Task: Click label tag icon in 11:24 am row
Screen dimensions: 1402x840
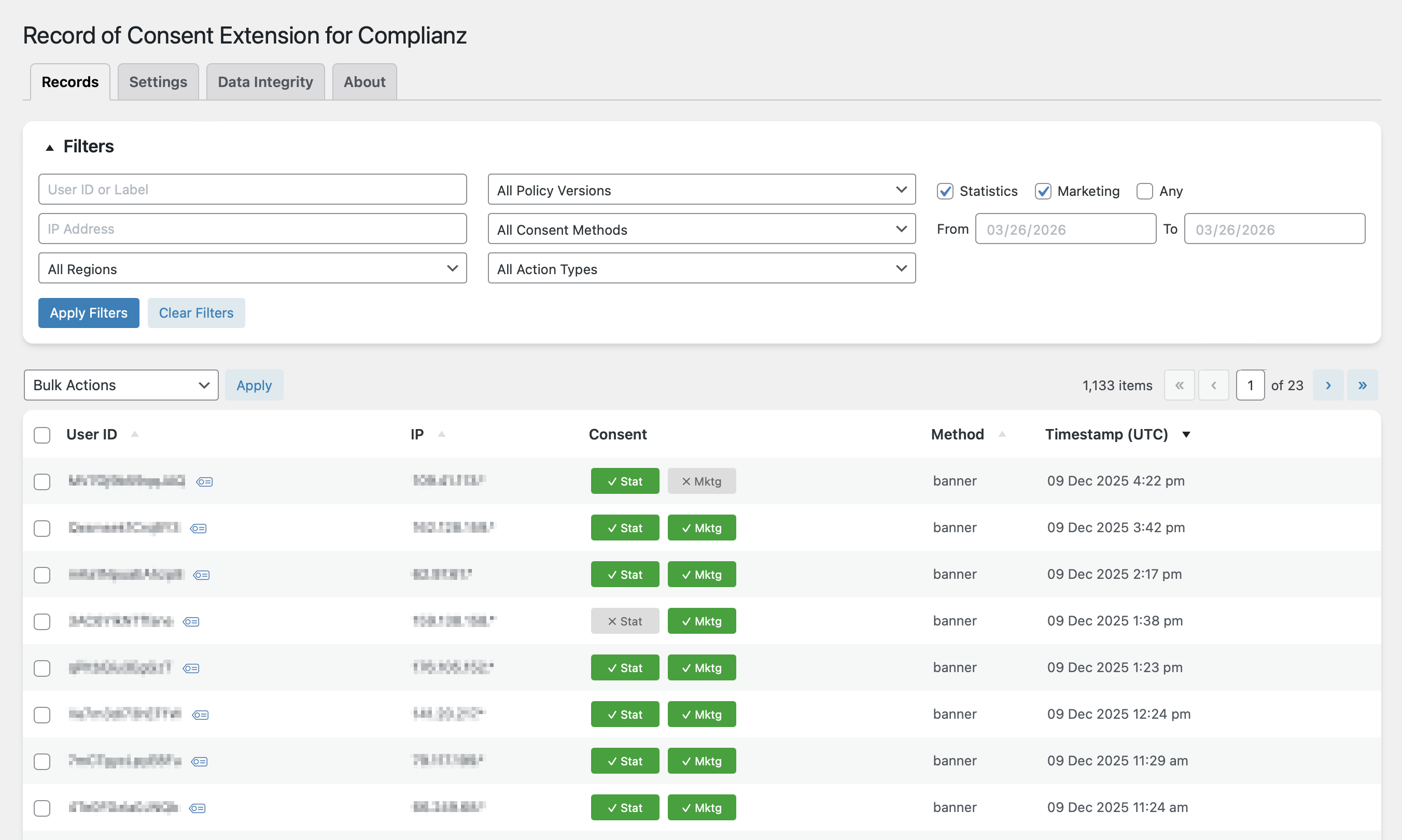Action: click(x=197, y=808)
